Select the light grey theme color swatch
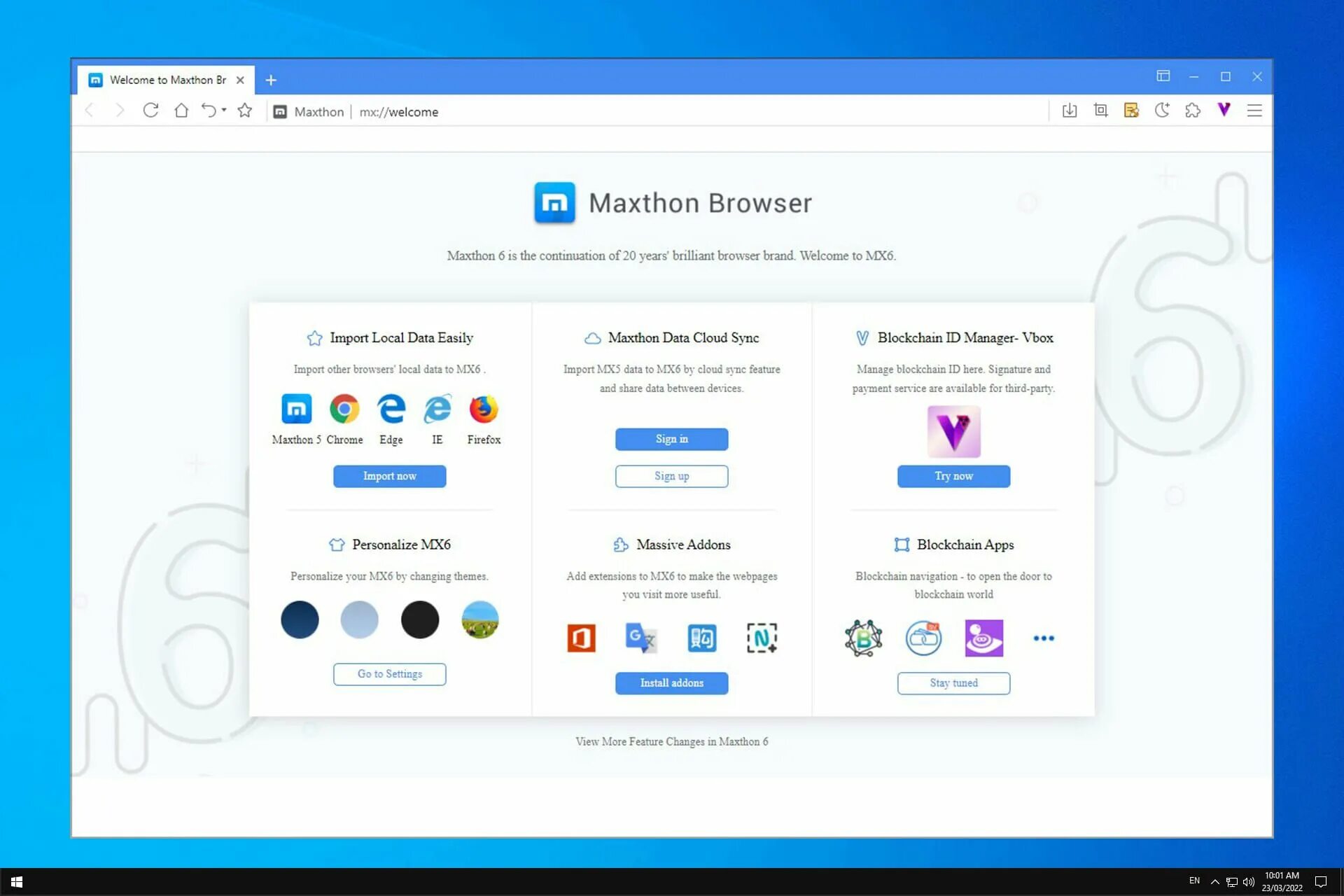This screenshot has height=896, width=1344. click(359, 619)
